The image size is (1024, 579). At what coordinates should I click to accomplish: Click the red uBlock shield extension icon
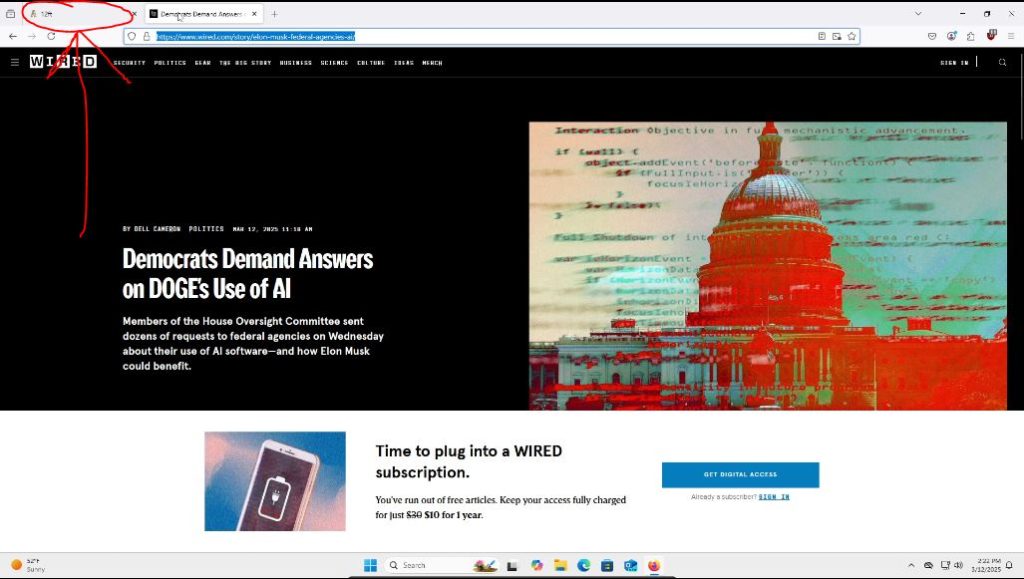point(991,35)
